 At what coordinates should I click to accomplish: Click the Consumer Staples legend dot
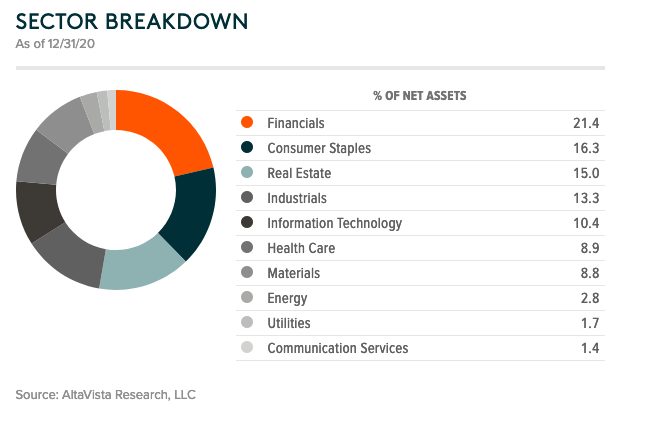tap(247, 148)
